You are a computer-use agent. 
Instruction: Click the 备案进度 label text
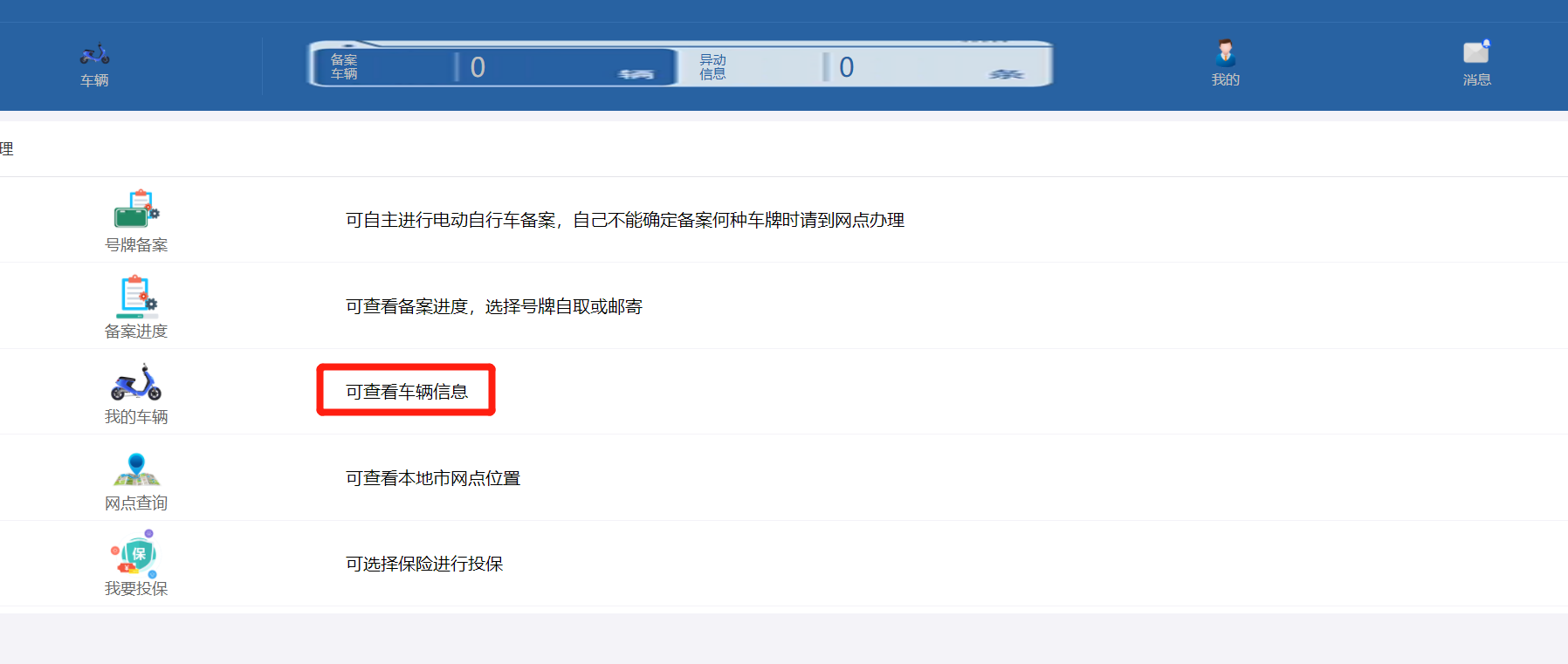tap(136, 332)
